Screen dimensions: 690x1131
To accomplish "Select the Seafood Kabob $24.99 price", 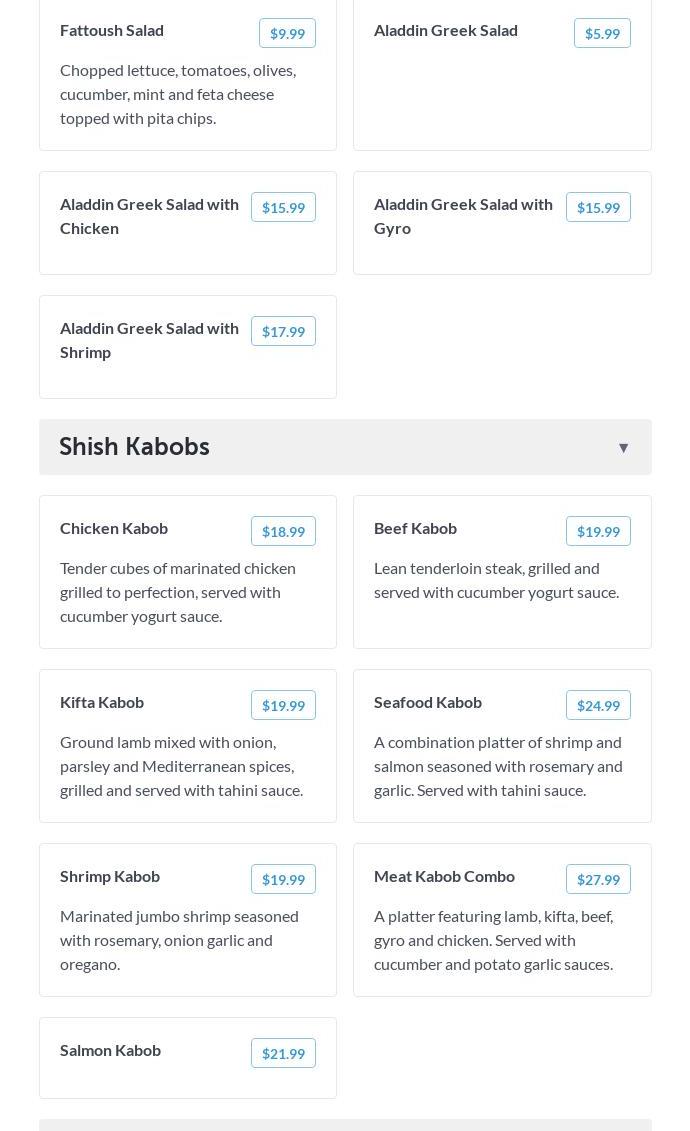I will coord(598,706).
